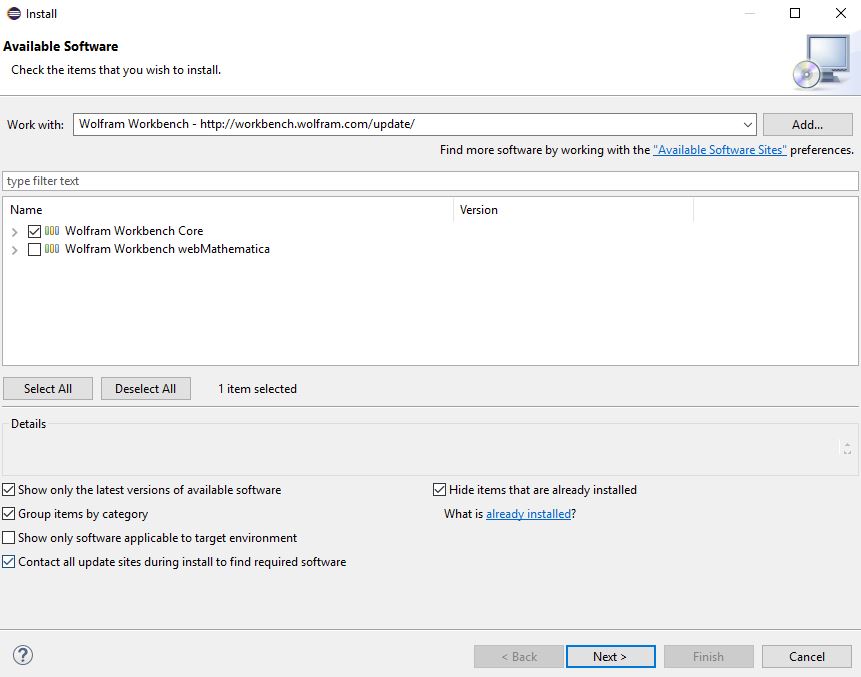This screenshot has height=677, width=861.
Task: Click the Cancel button
Action: pos(807,657)
